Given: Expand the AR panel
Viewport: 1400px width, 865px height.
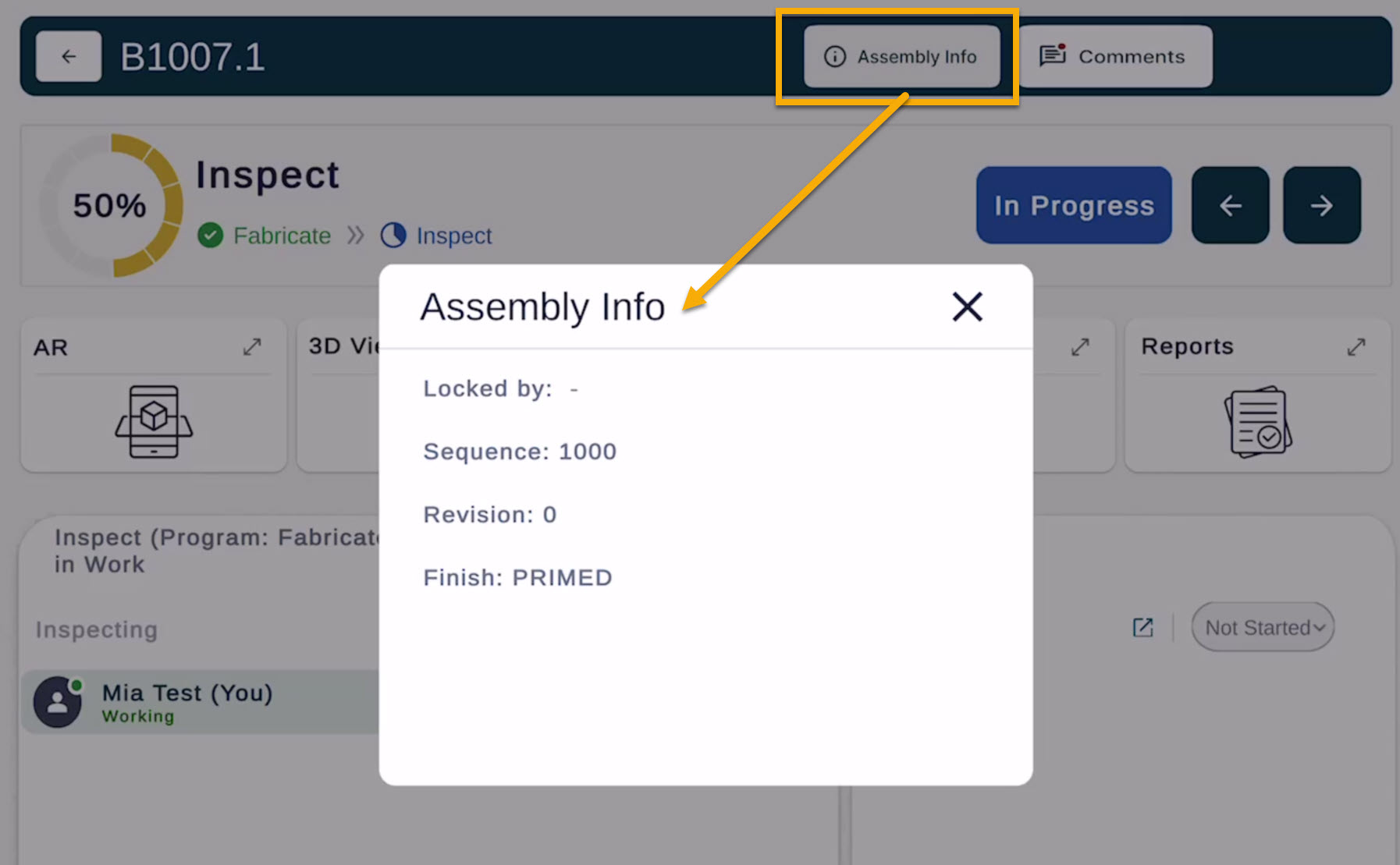Looking at the screenshot, I should click(252, 346).
